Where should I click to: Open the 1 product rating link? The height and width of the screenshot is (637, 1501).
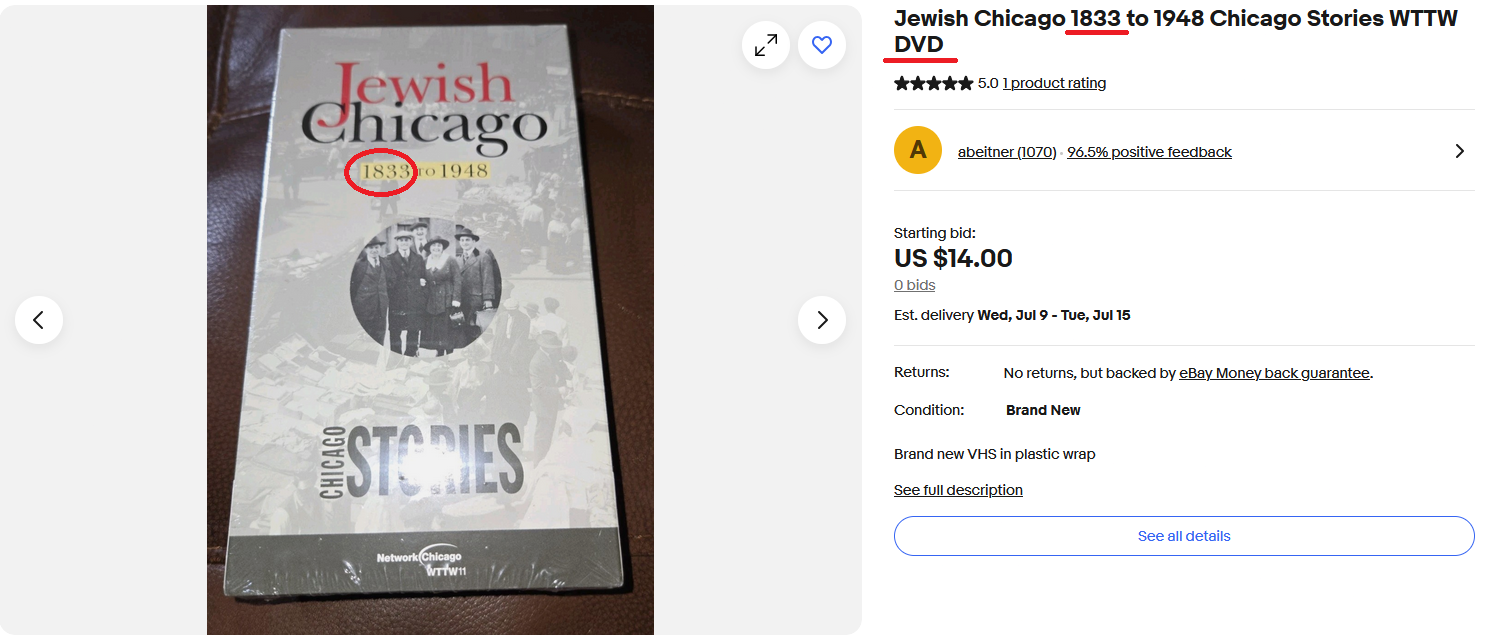[x=1054, y=83]
